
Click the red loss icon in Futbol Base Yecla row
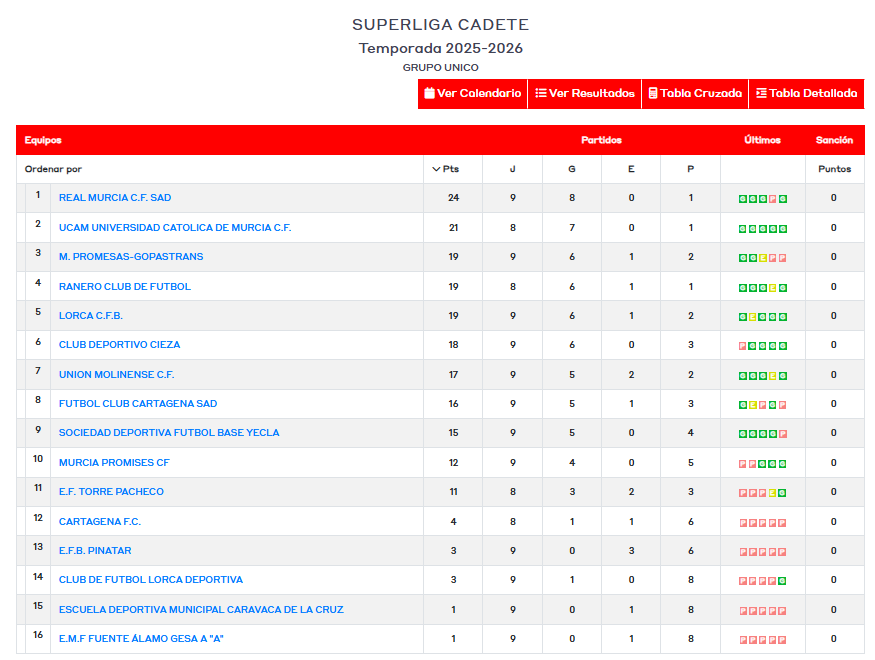tap(783, 435)
